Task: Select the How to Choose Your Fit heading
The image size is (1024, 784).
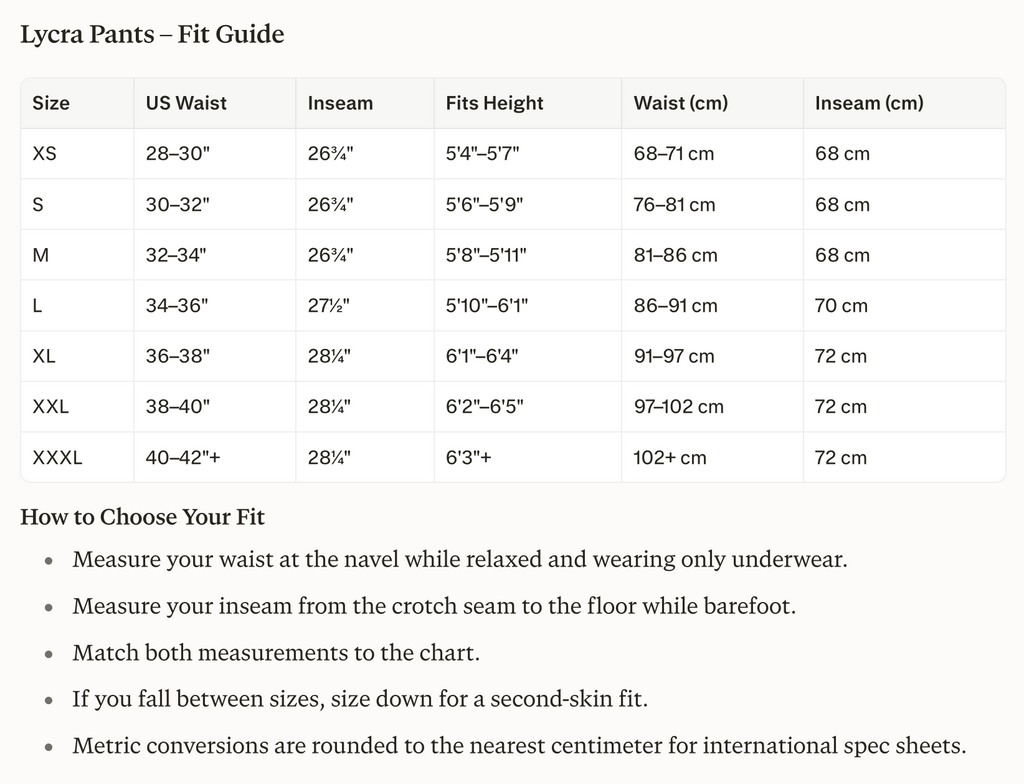Action: [x=142, y=517]
